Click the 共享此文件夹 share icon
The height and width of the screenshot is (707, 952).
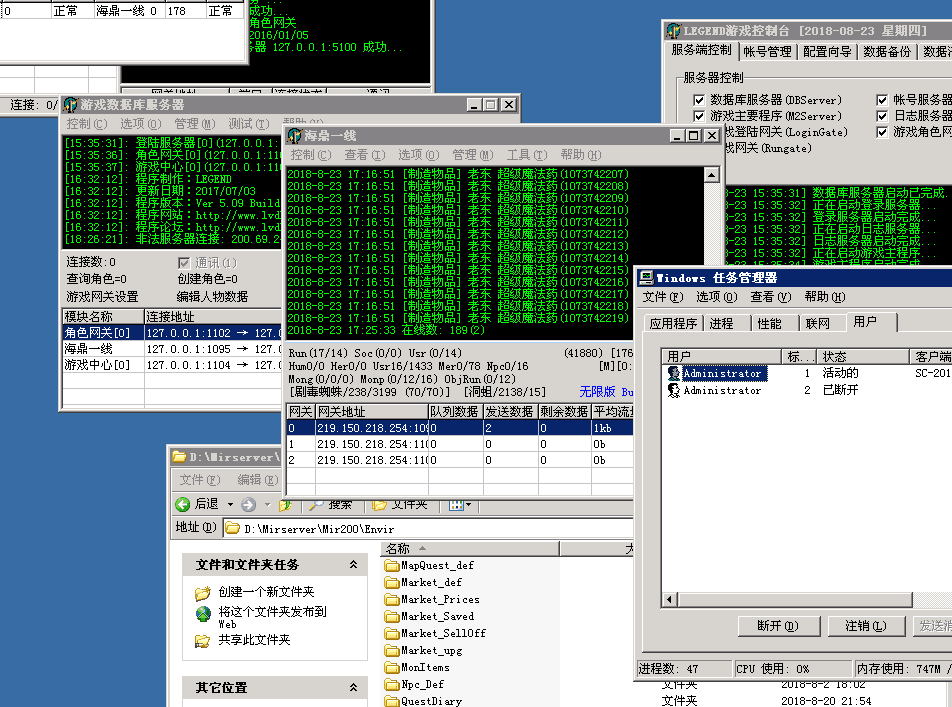tap(203, 639)
